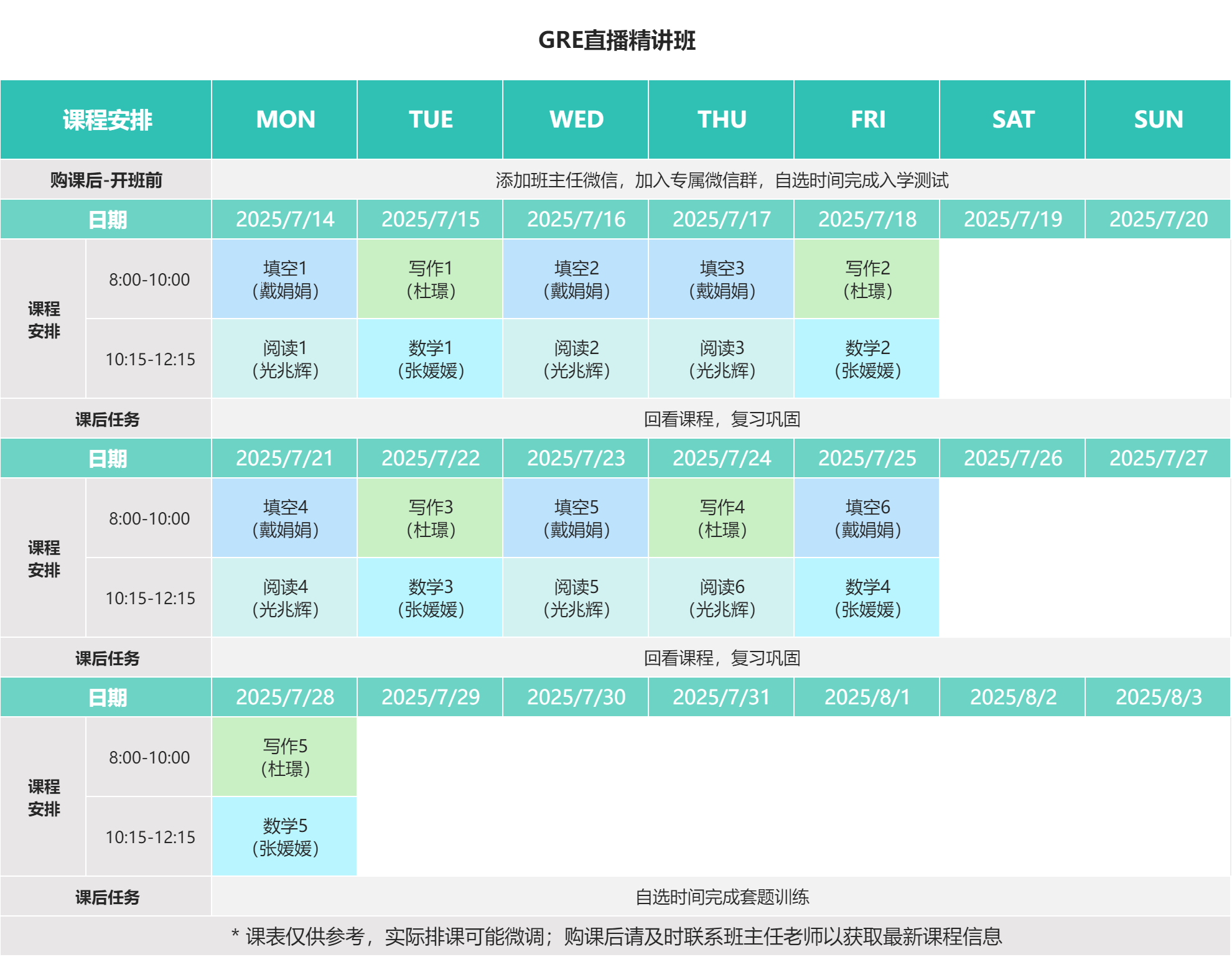Screen dimensions: 1232x957
Task: Click date cell 2025/7/22
Action: [x=431, y=458]
